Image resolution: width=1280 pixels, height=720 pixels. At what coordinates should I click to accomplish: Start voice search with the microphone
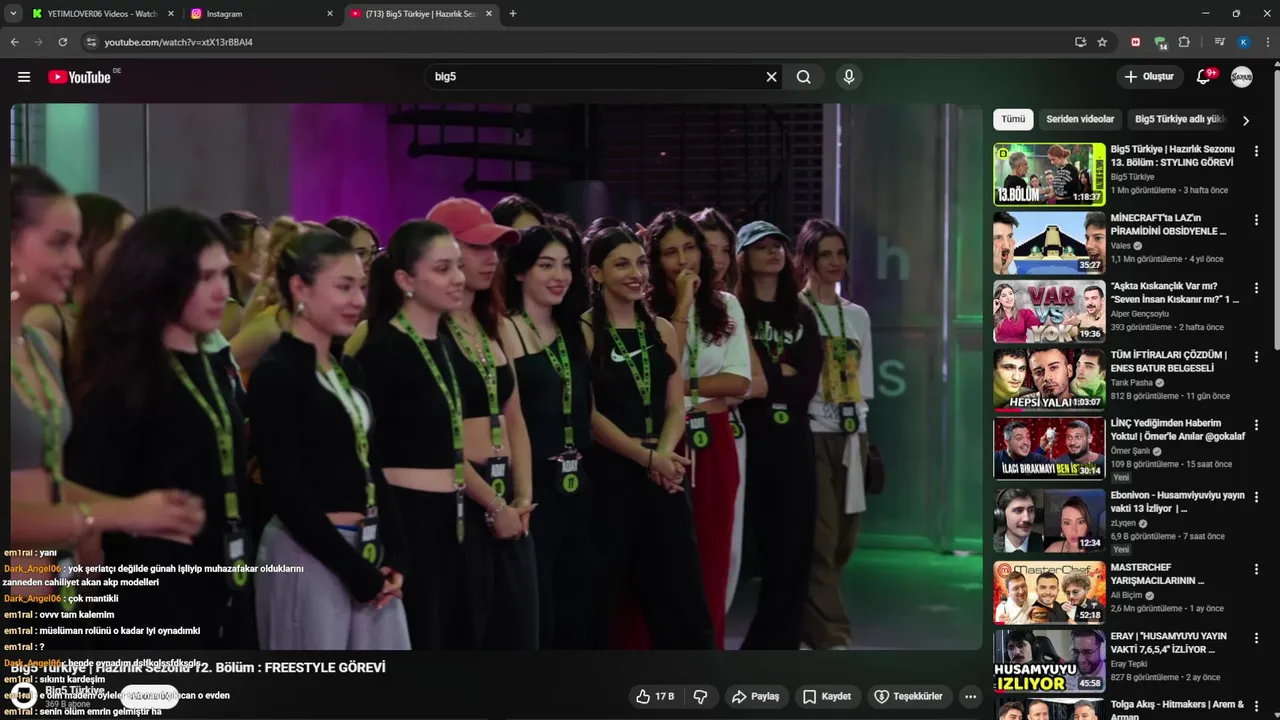tap(849, 77)
